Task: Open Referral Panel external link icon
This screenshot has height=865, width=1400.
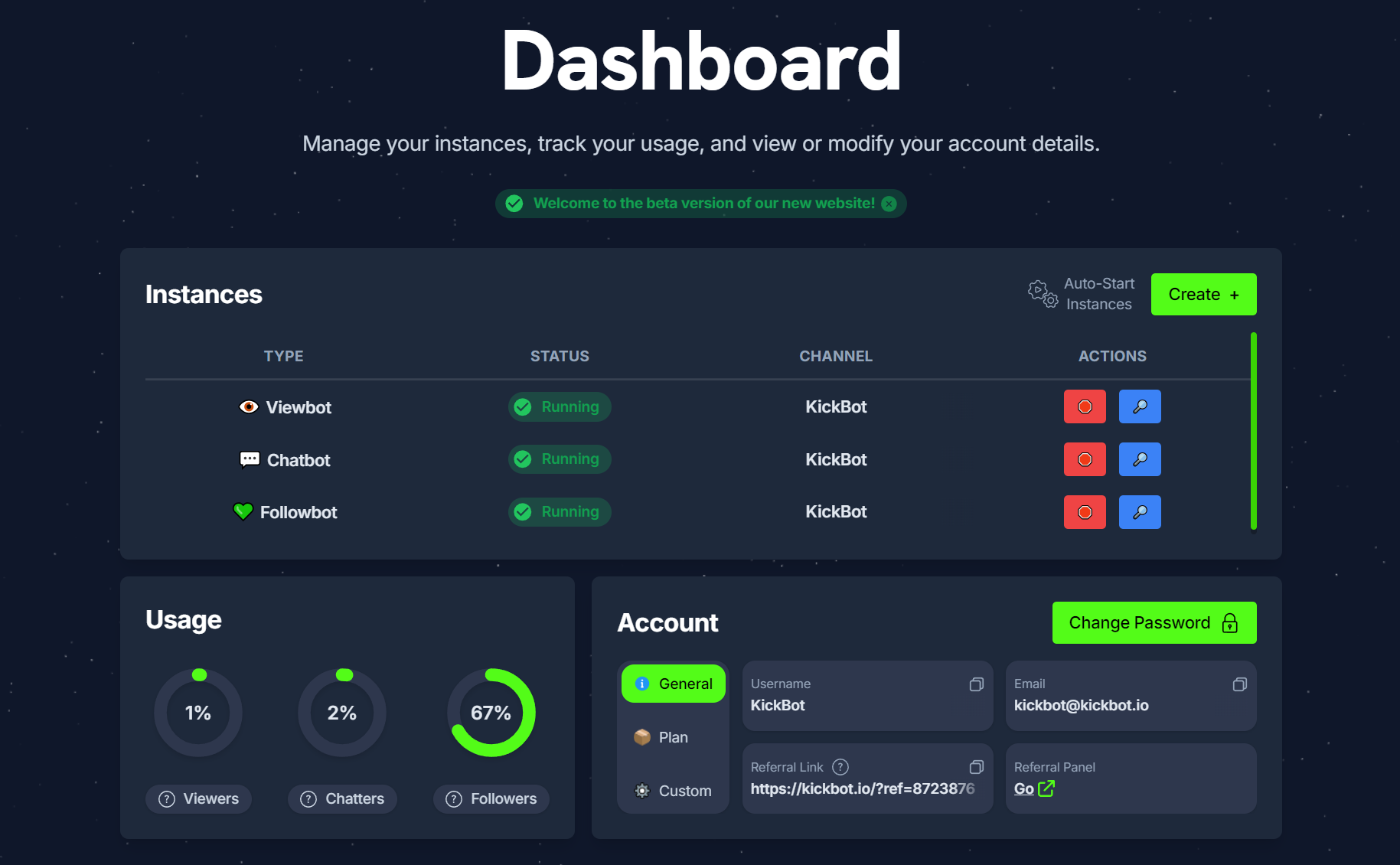Action: pos(1046,788)
